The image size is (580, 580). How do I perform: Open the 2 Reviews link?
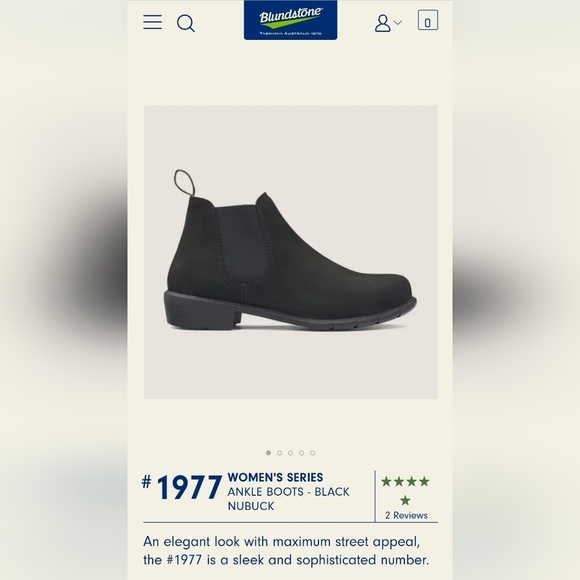click(406, 515)
